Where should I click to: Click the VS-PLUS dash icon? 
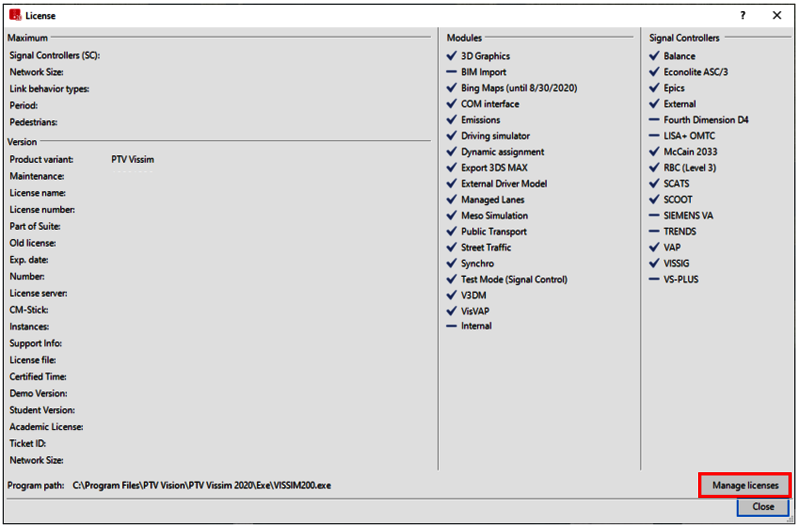[x=654, y=280]
